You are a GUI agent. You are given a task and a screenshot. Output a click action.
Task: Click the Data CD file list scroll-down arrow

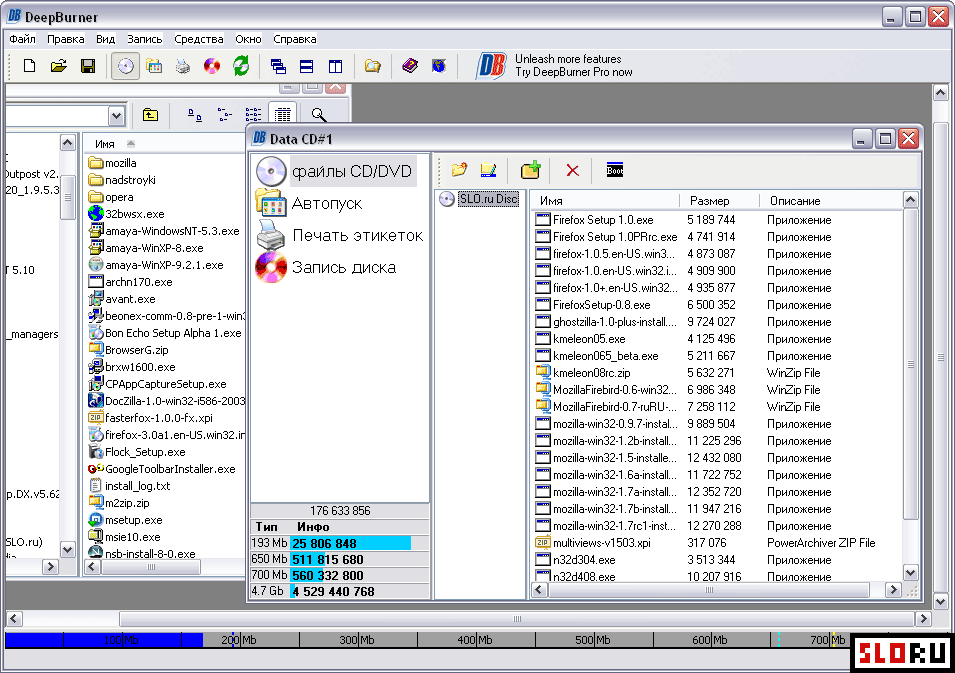(910, 573)
